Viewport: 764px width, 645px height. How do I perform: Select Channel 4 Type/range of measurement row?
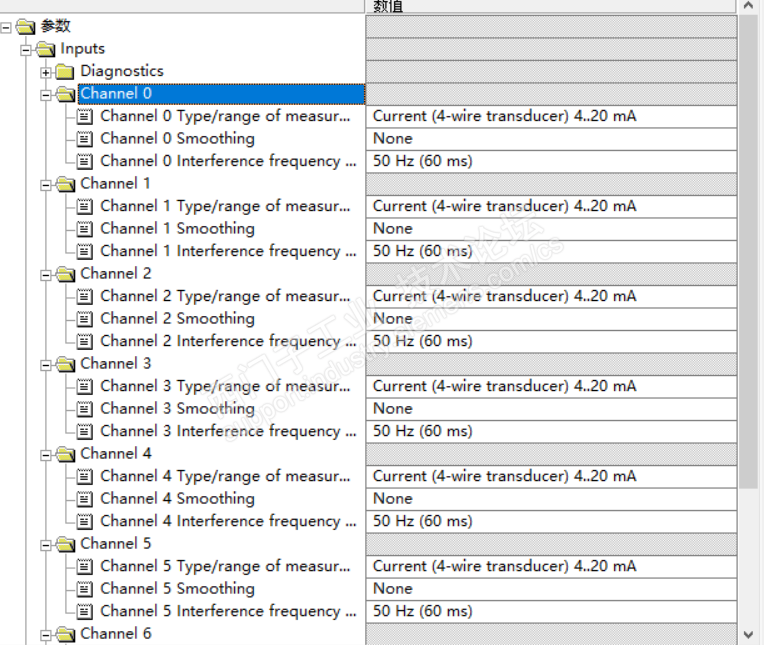coord(225,476)
